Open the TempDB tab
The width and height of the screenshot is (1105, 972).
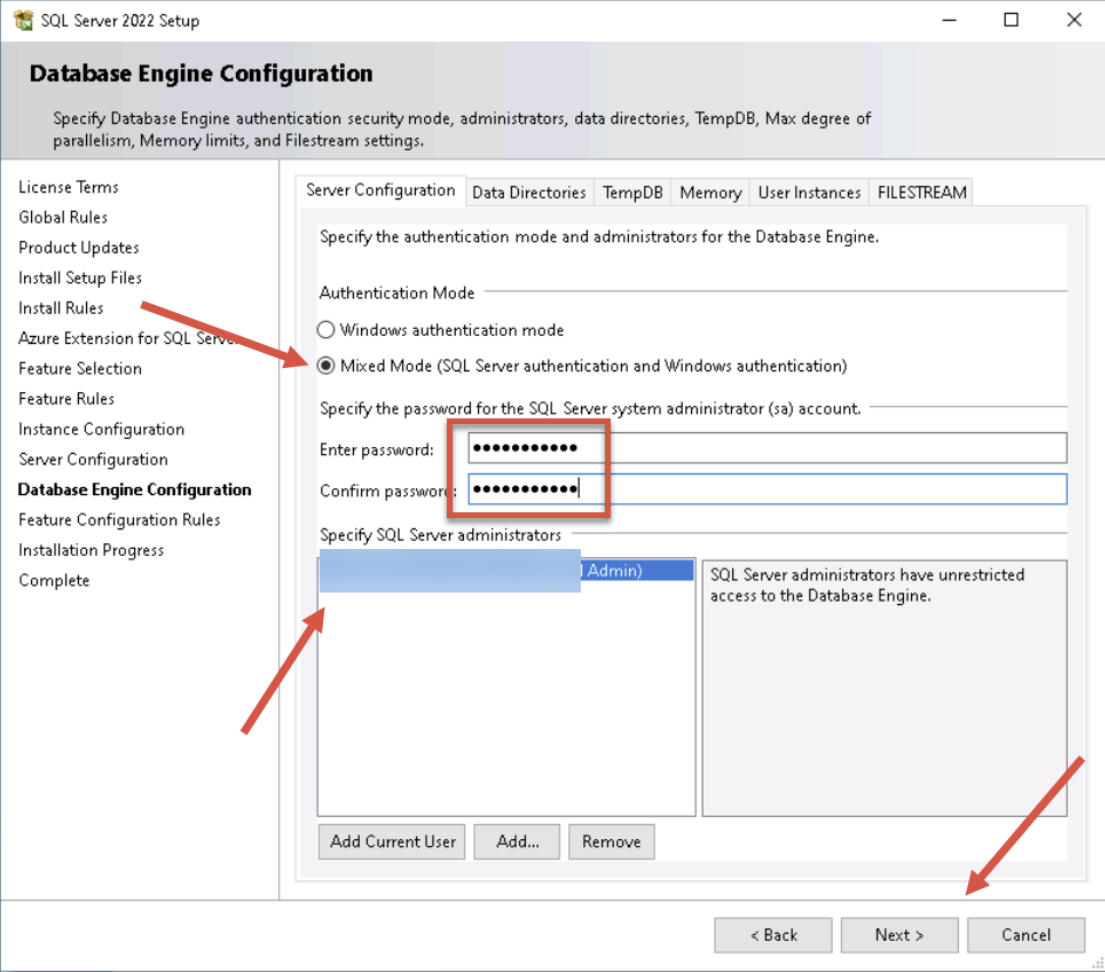[x=632, y=192]
